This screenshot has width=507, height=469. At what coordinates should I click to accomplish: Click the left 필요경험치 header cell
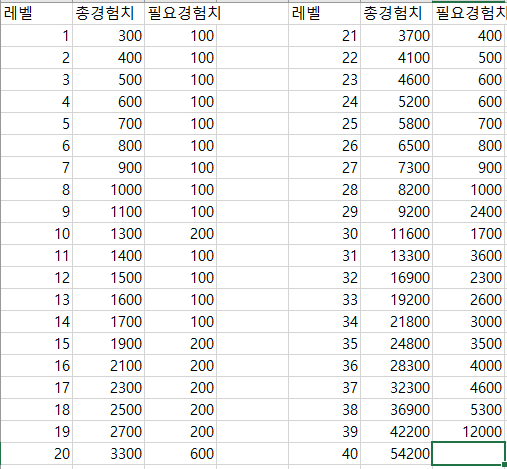(180, 14)
